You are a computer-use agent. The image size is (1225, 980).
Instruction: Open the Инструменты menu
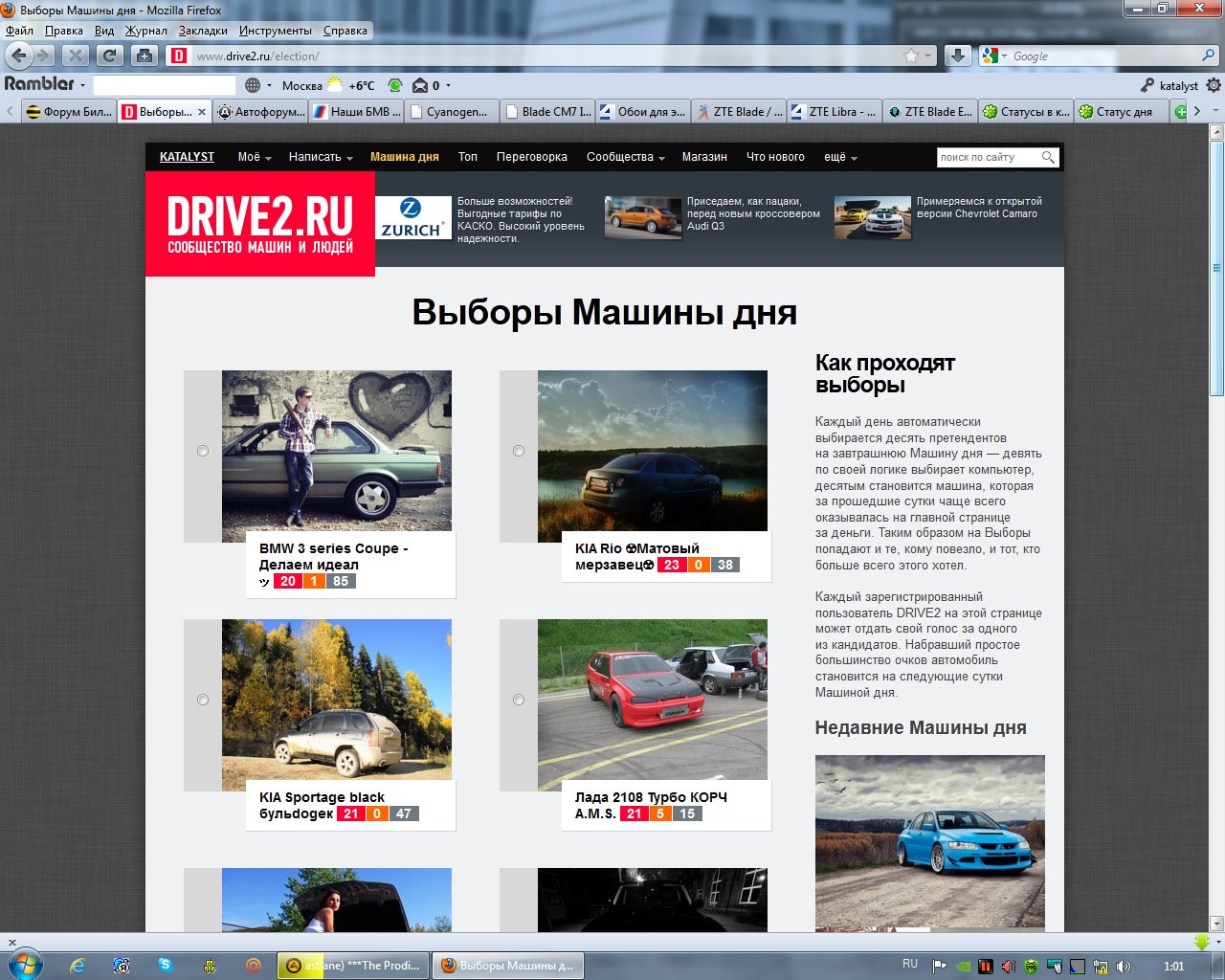tap(276, 31)
